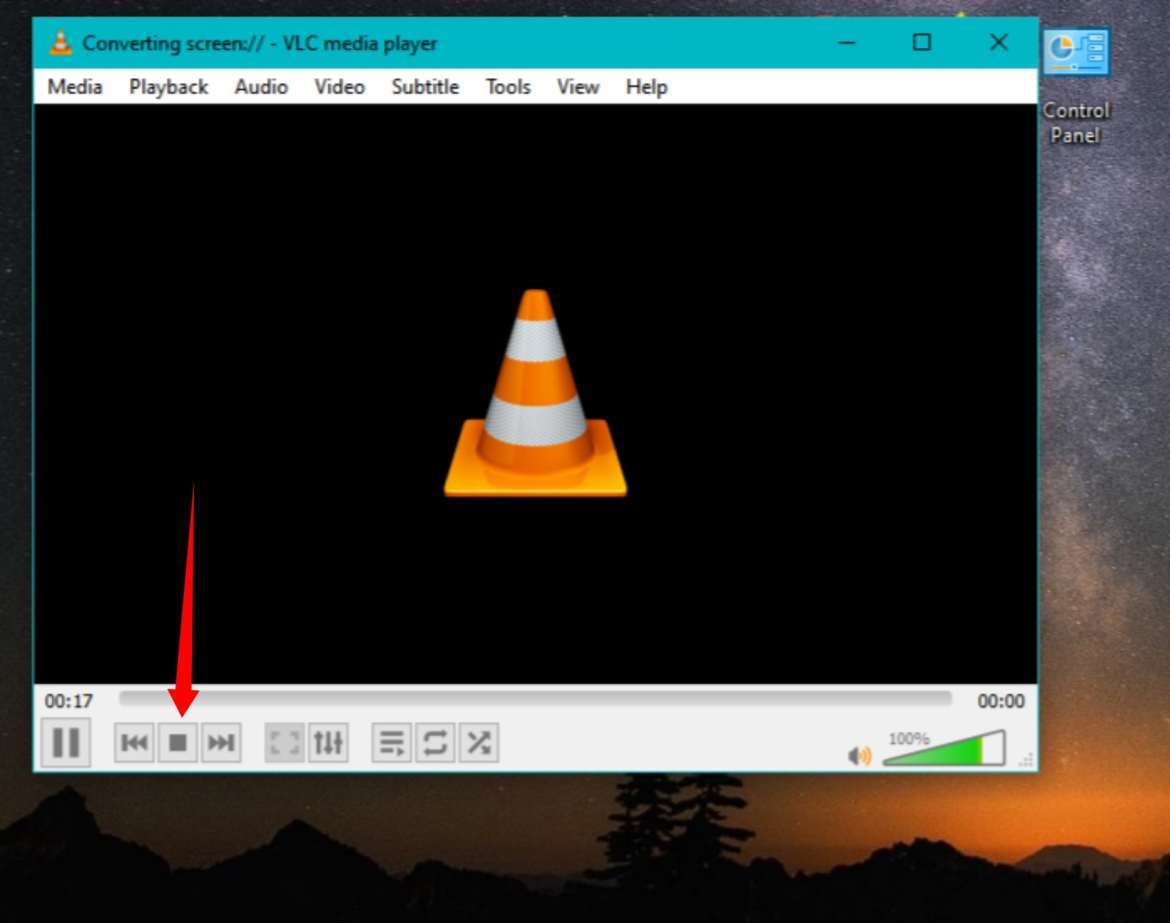
Task: Open the Subtitle menu
Action: pos(425,87)
